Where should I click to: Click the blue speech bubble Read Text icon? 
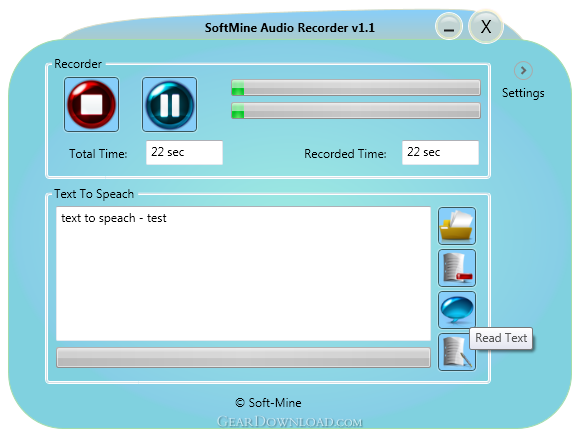457,310
